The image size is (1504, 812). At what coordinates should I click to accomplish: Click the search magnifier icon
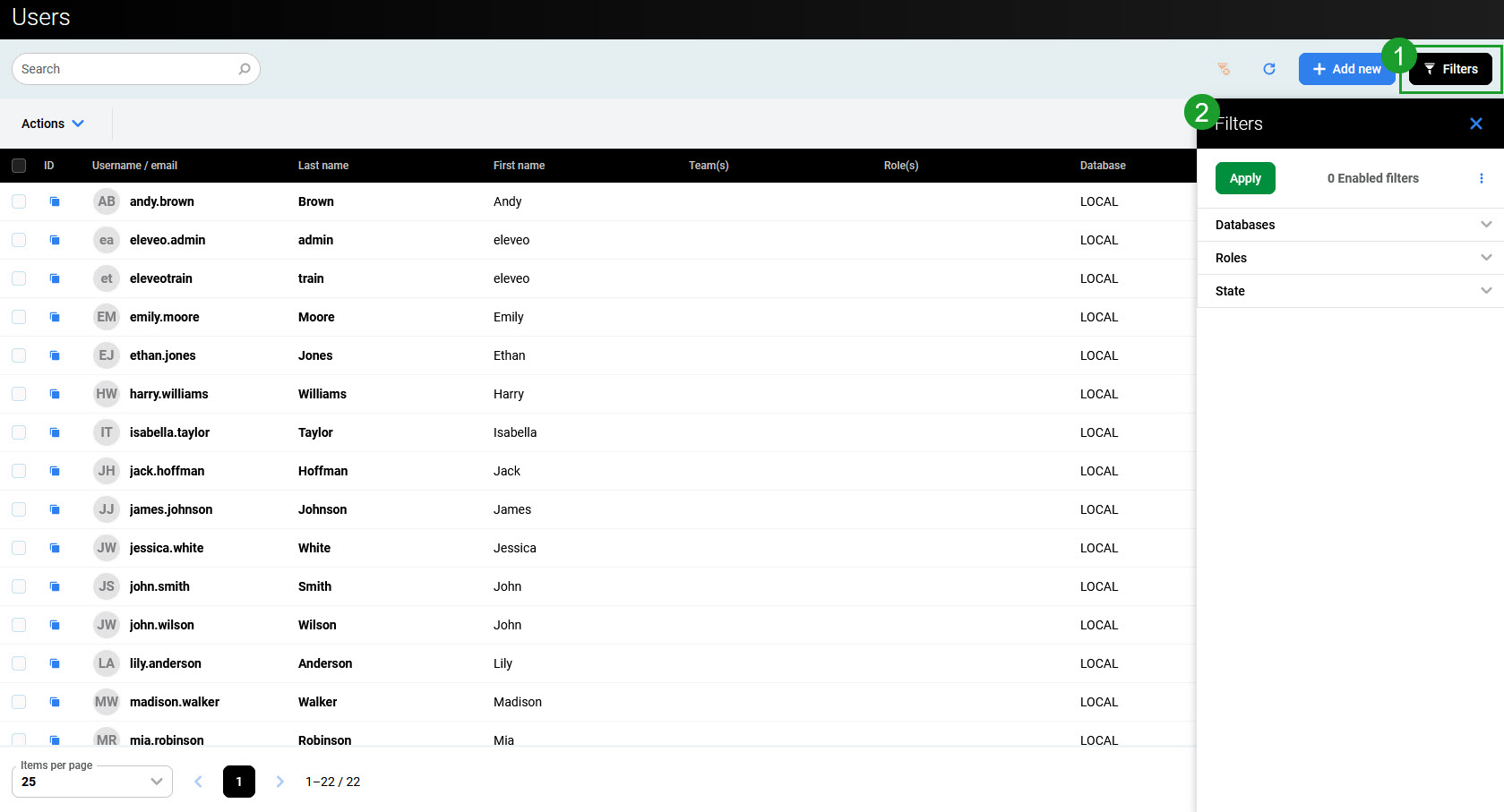click(245, 69)
